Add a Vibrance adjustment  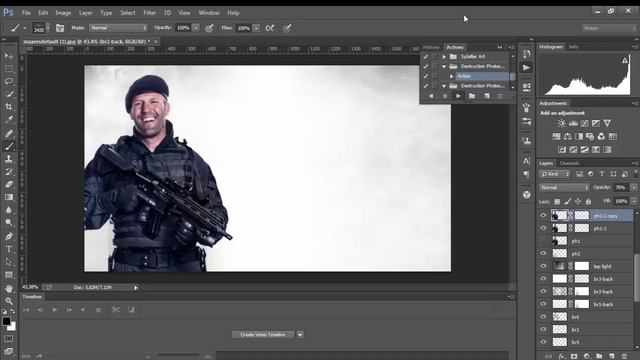pos(607,123)
